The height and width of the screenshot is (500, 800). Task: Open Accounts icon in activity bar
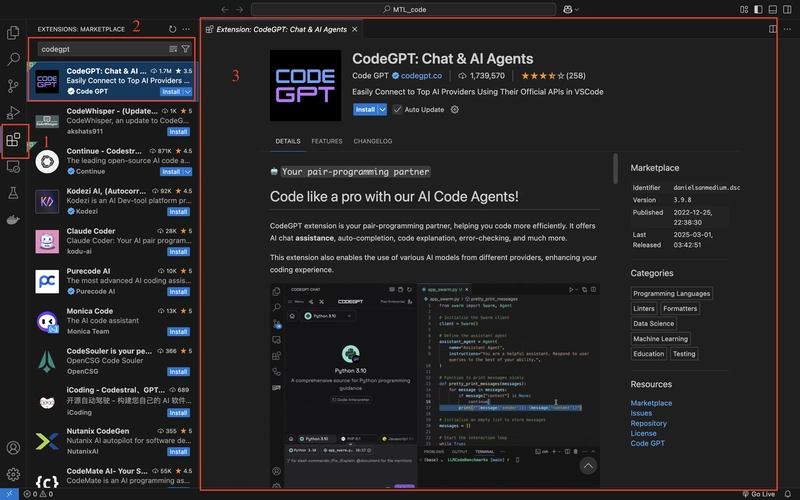click(x=13, y=447)
